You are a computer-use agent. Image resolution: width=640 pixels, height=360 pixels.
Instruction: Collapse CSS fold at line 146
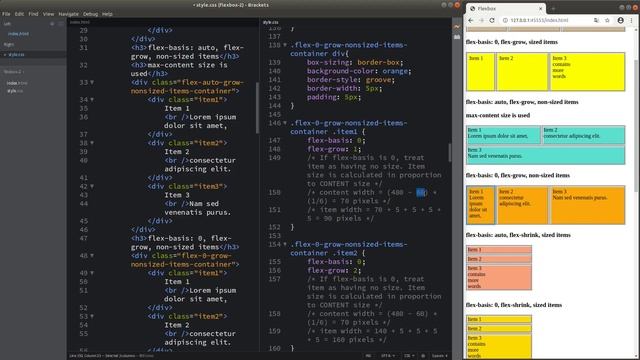pyautogui.click(x=285, y=123)
